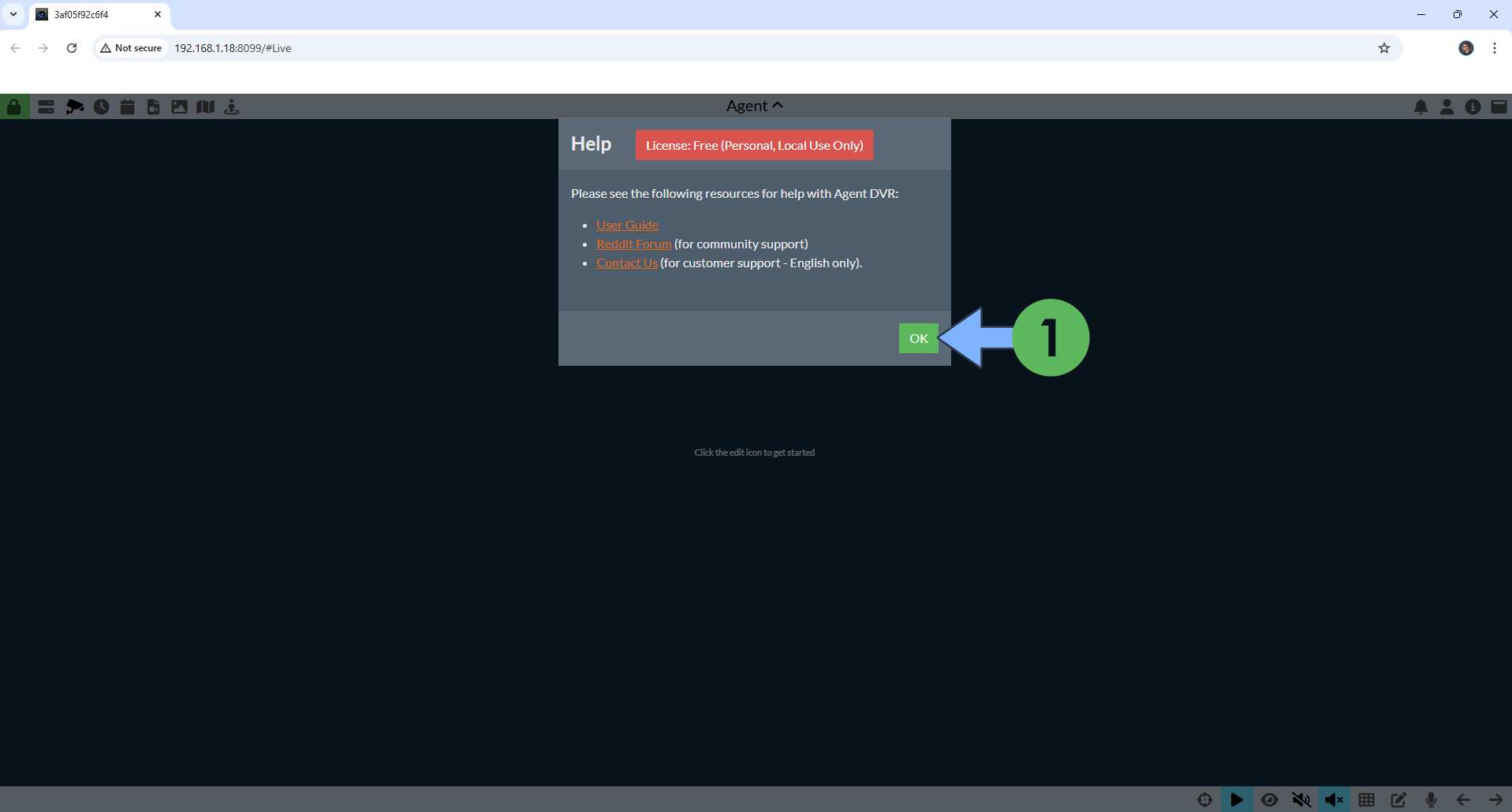Expand the Agent dropdown chevron
This screenshot has height=812, width=1512.
(x=778, y=105)
